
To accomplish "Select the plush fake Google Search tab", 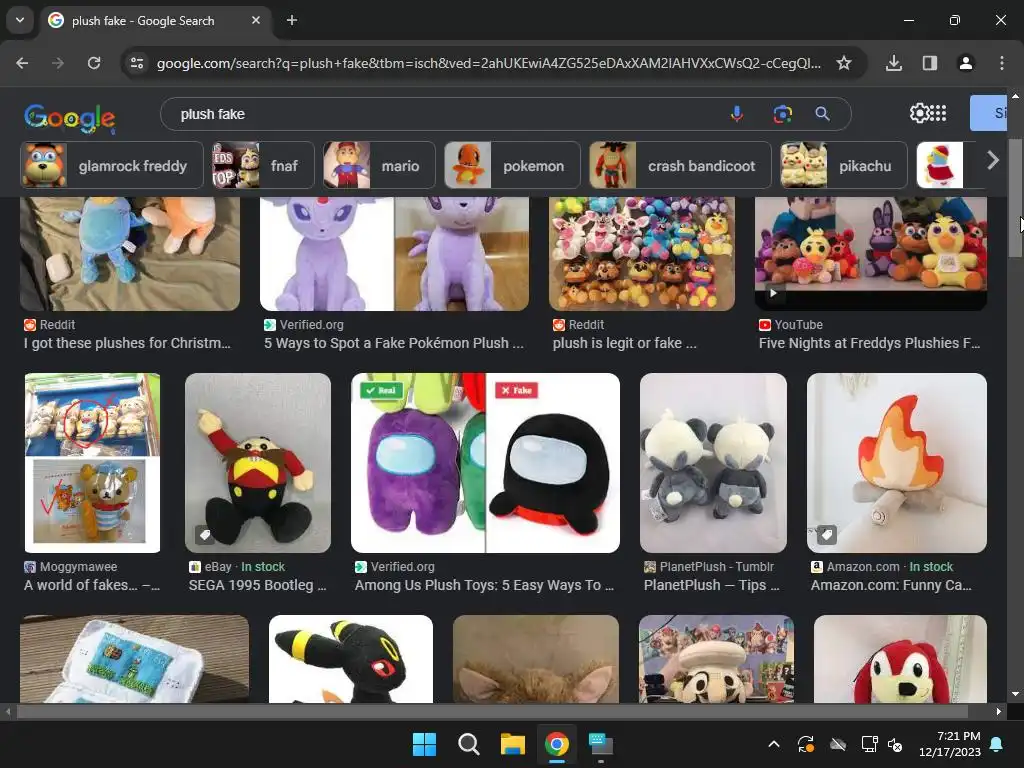I will (155, 20).
